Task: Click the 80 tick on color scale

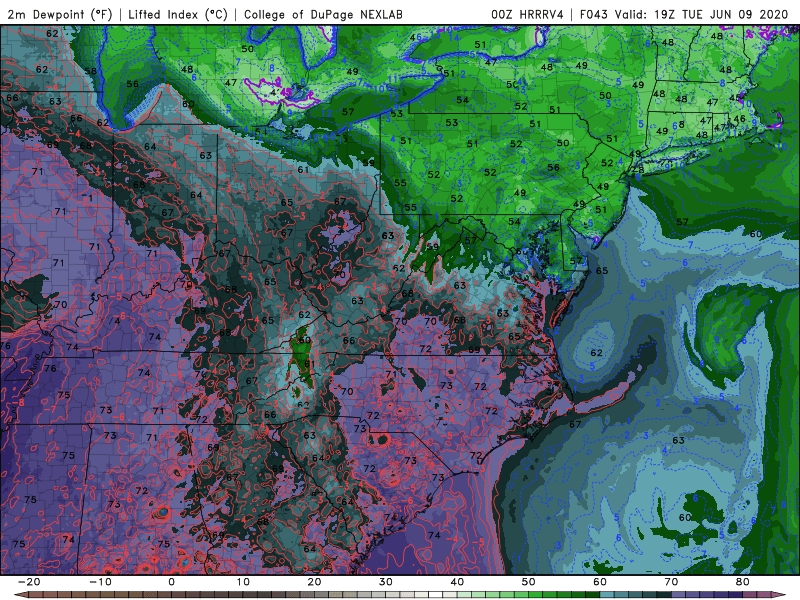Action: tap(743, 582)
